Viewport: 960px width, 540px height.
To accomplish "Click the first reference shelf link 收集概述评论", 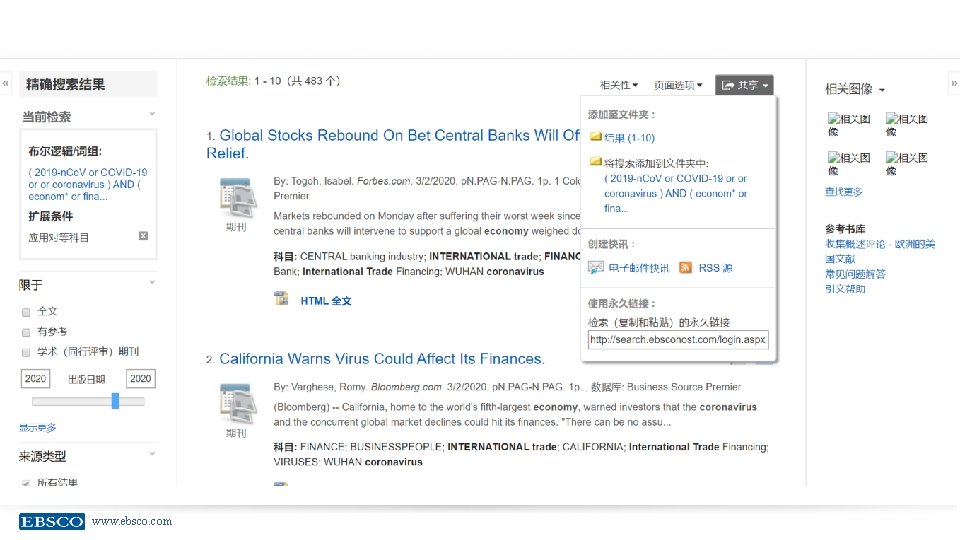I will click(880, 251).
